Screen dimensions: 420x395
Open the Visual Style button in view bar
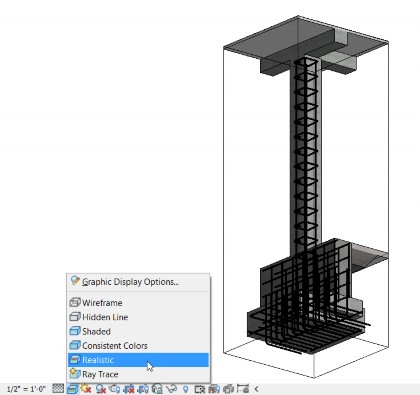pos(72,389)
